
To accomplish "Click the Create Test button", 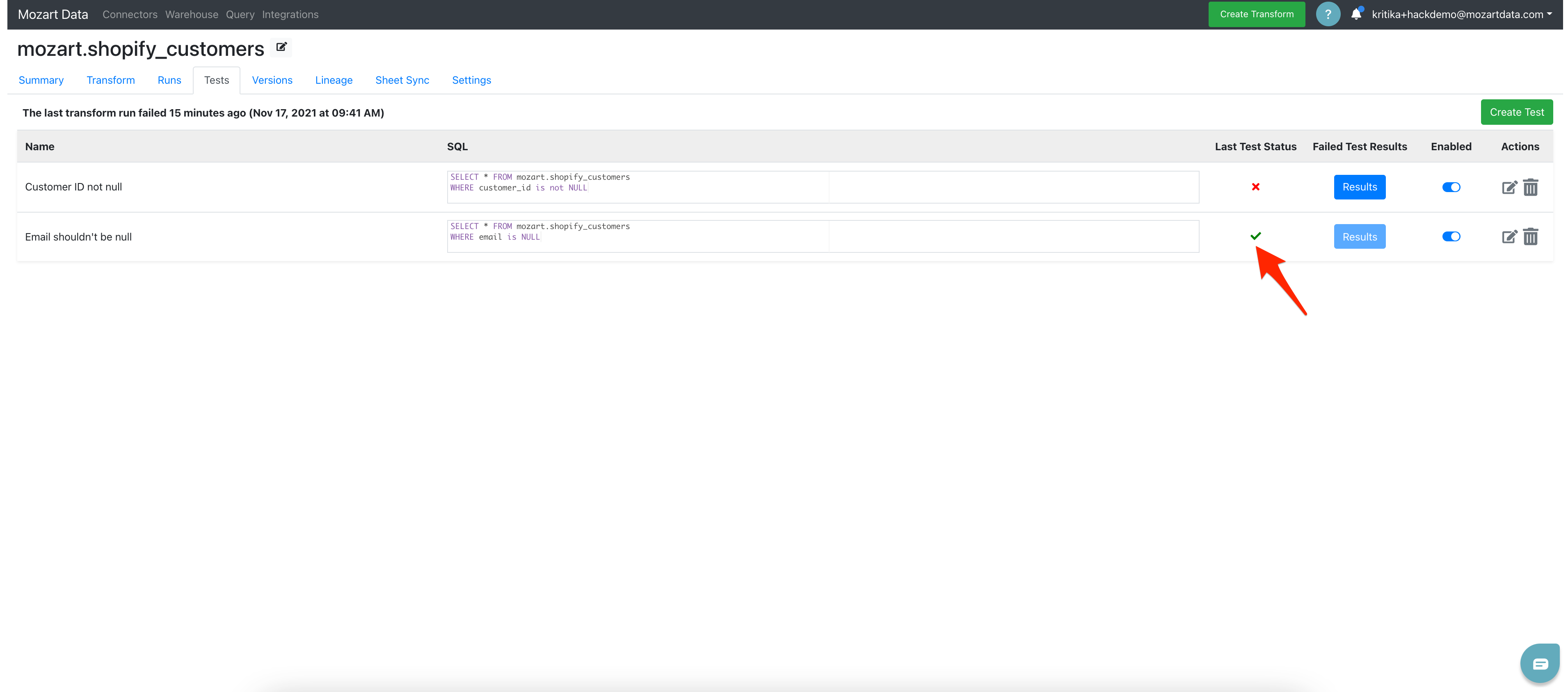I will [1516, 112].
